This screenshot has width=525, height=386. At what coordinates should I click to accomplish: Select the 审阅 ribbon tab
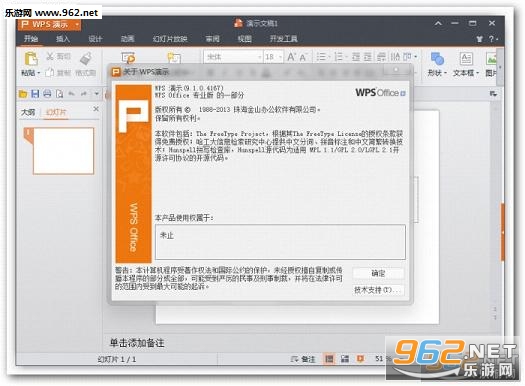(213, 39)
